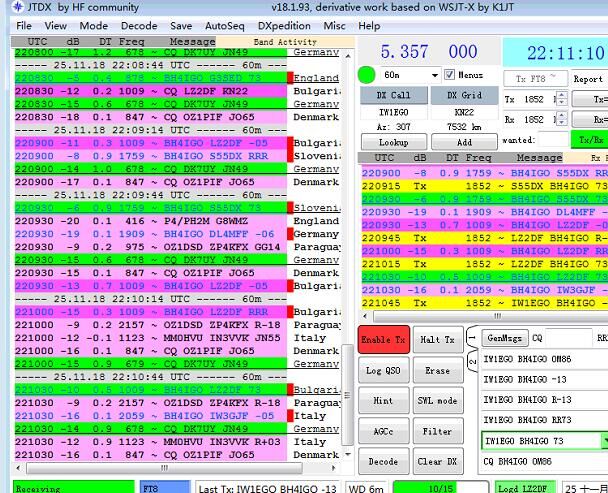Open the File menu
The image size is (608, 493).
coord(24,26)
